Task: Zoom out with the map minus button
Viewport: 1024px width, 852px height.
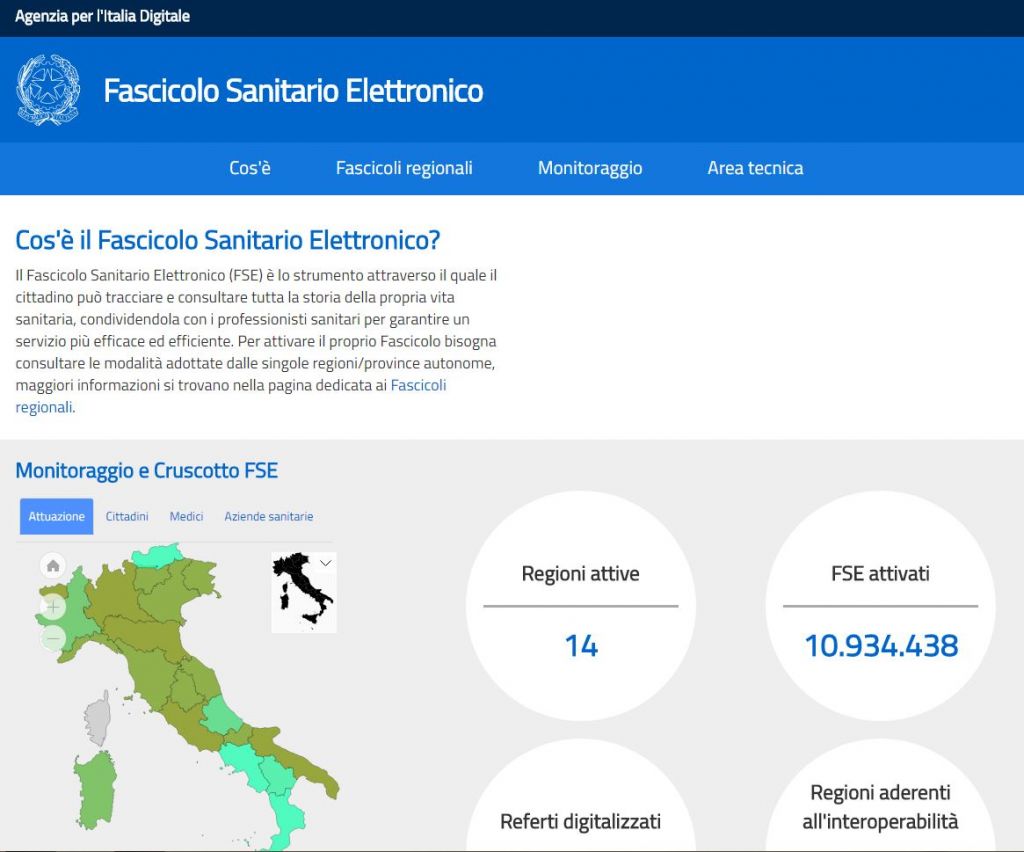Action: 53,638
